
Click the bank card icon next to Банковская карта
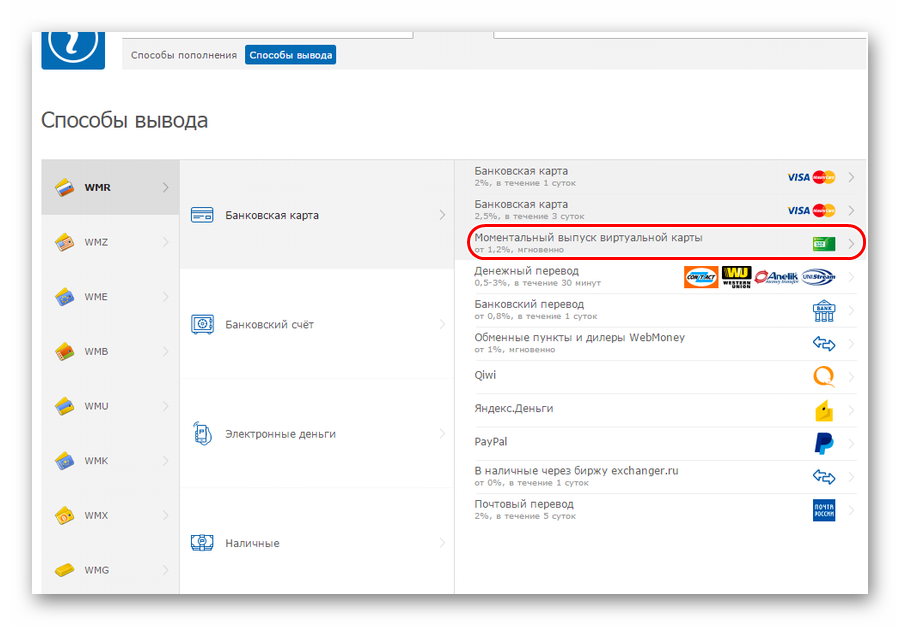coord(202,215)
